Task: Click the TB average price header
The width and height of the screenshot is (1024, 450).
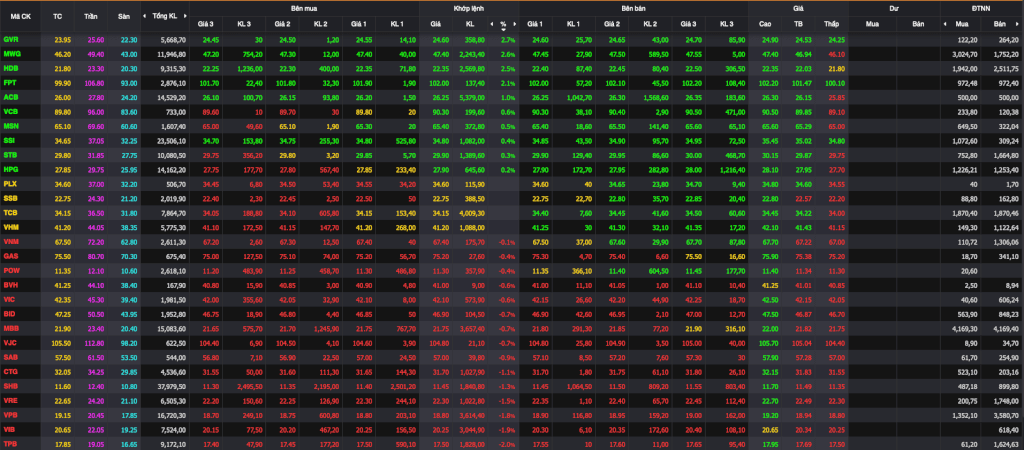Action: [x=797, y=24]
